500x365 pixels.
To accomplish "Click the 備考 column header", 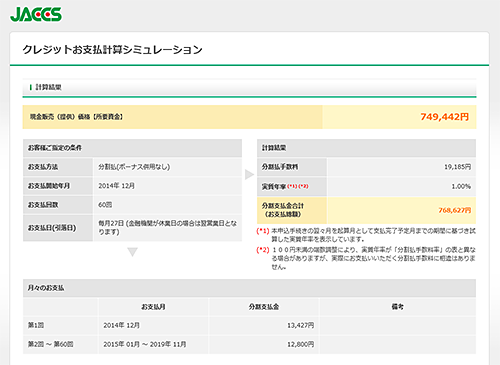I will (x=398, y=307).
